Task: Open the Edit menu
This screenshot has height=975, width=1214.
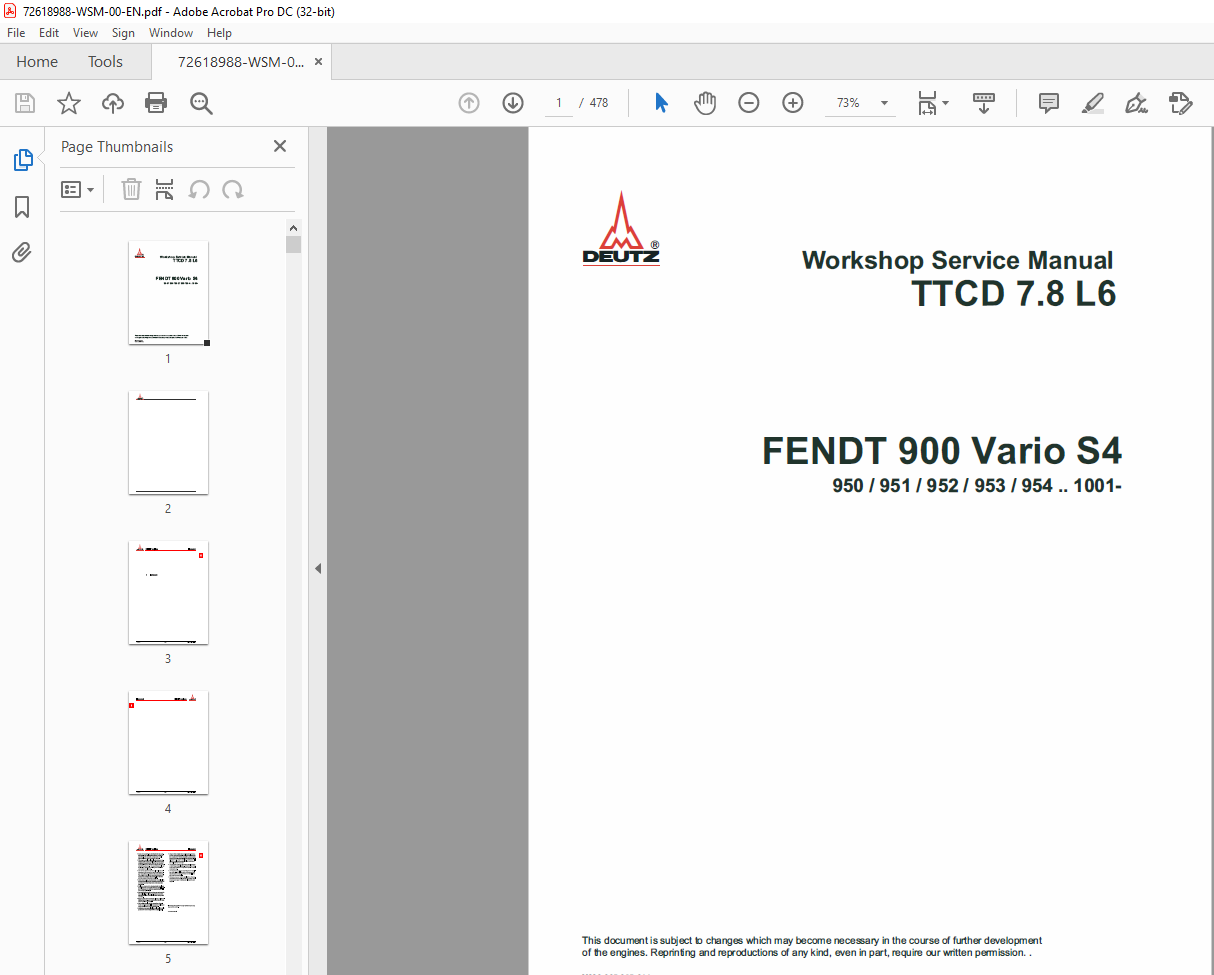Action: point(49,33)
